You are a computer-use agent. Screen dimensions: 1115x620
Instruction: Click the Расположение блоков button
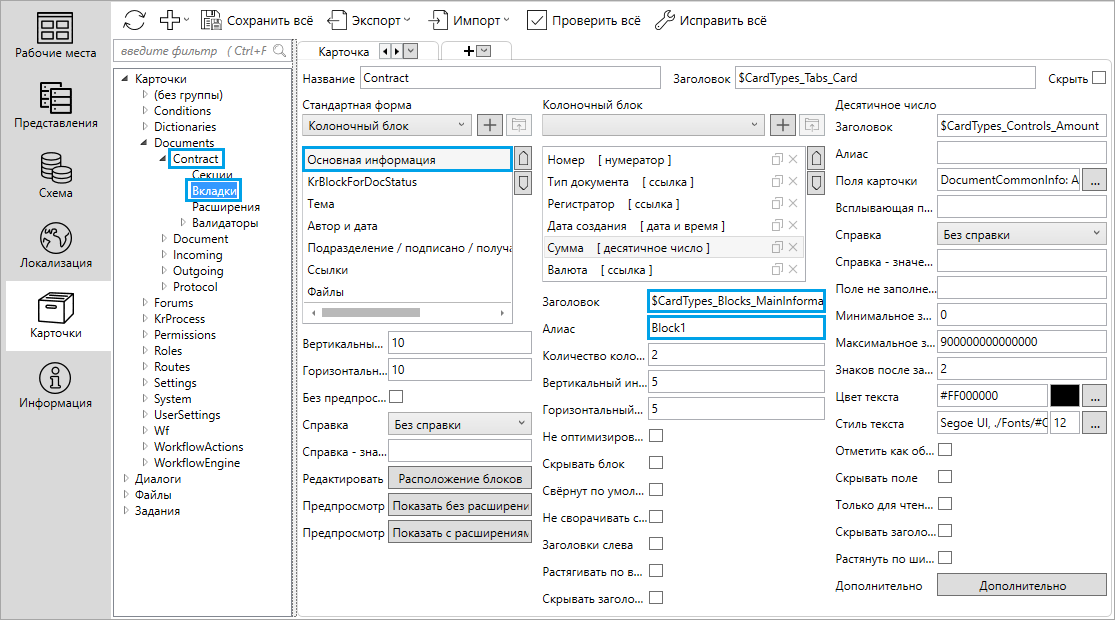(459, 478)
